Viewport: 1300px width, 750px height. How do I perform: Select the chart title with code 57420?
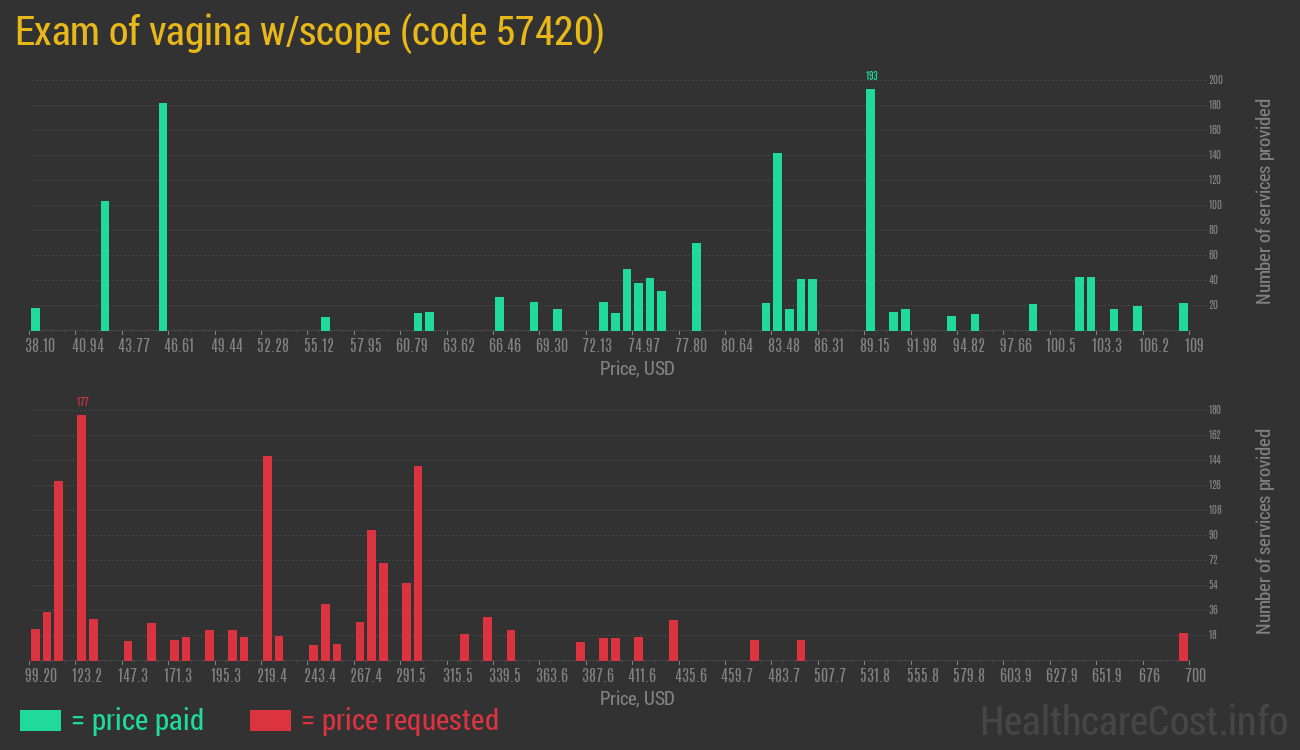[x=310, y=32]
